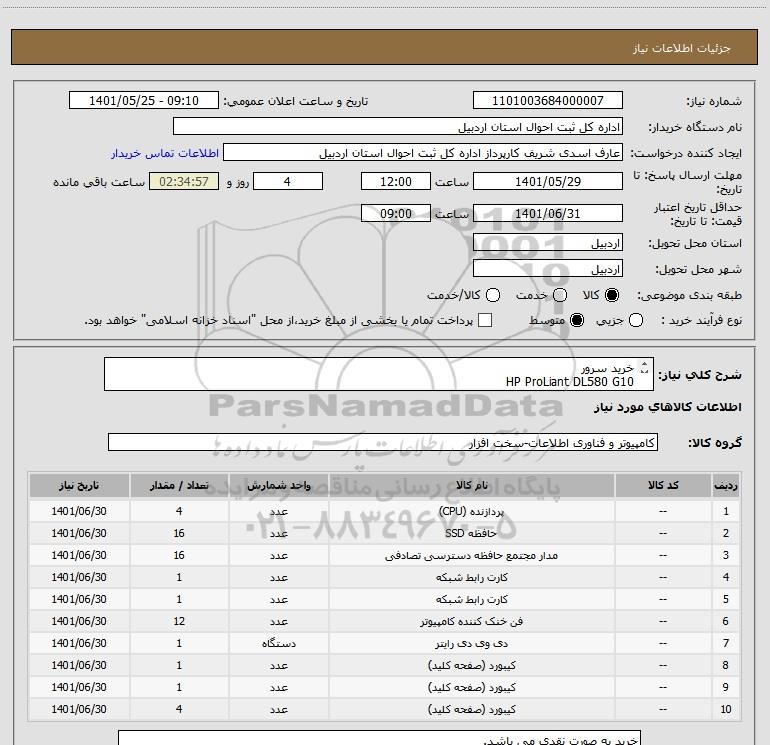Click the price validity date 1401/06/31
This screenshot has height=745, width=770.
(x=548, y=213)
